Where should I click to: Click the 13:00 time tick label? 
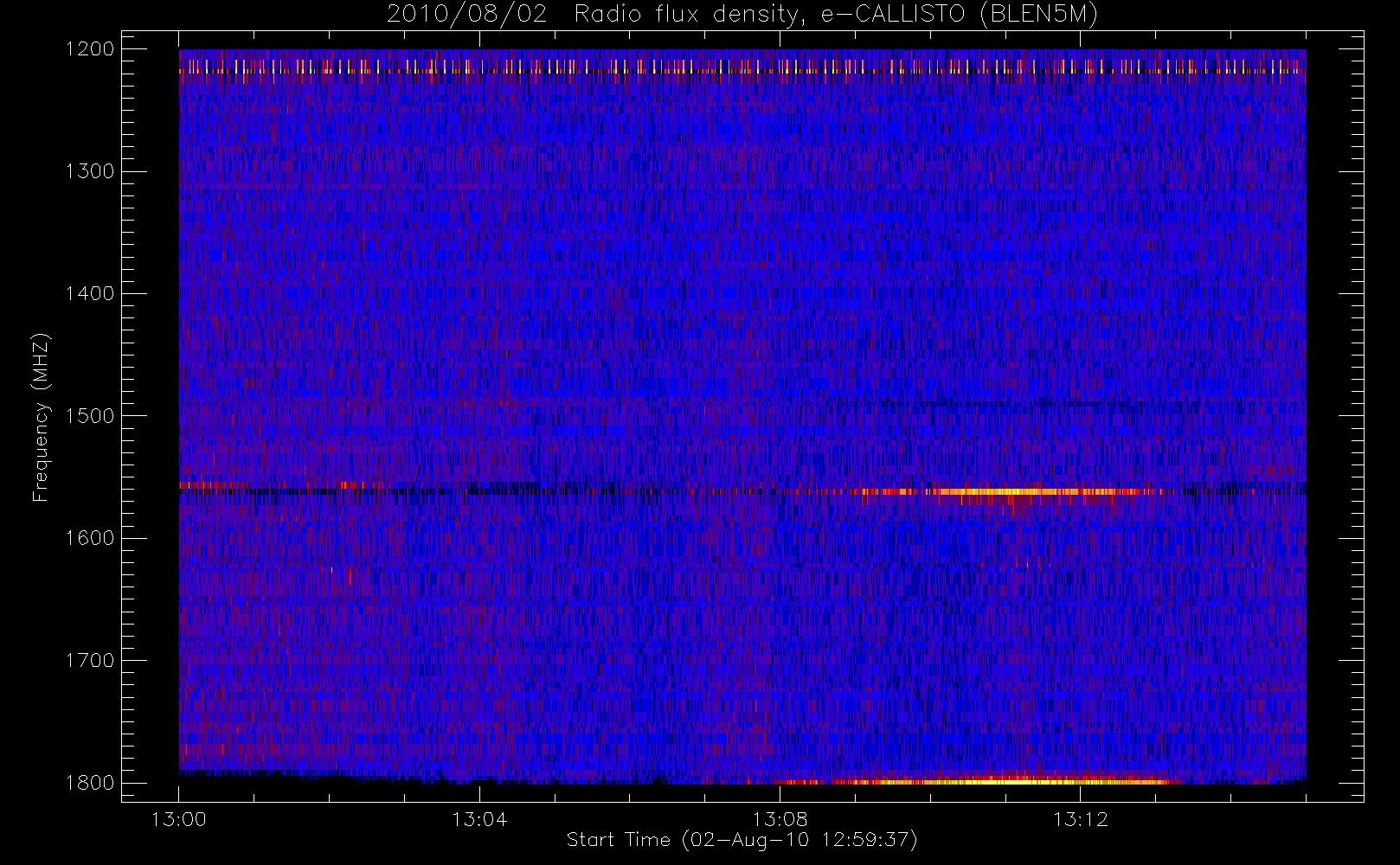(179, 819)
